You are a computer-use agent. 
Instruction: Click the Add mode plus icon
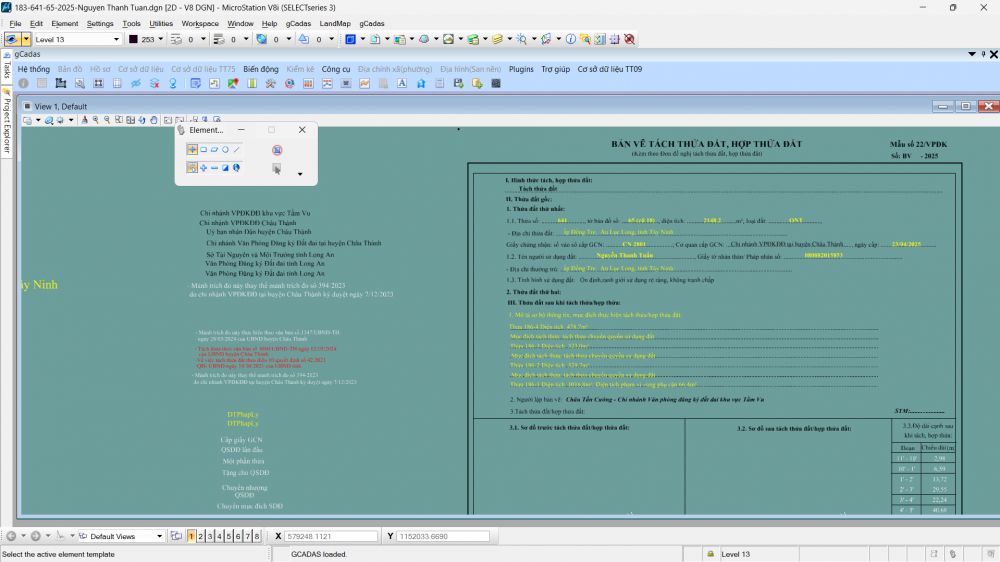coord(203,168)
